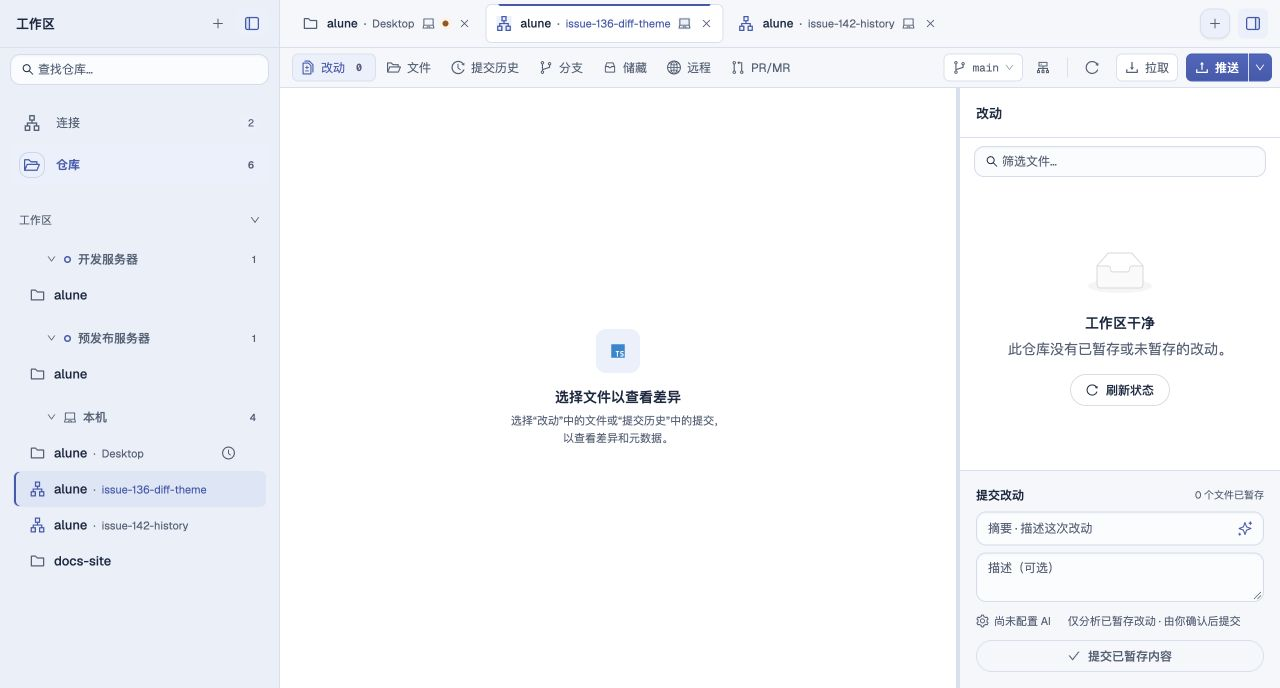Select alune Desktop repository in sidebar

(x=139, y=453)
